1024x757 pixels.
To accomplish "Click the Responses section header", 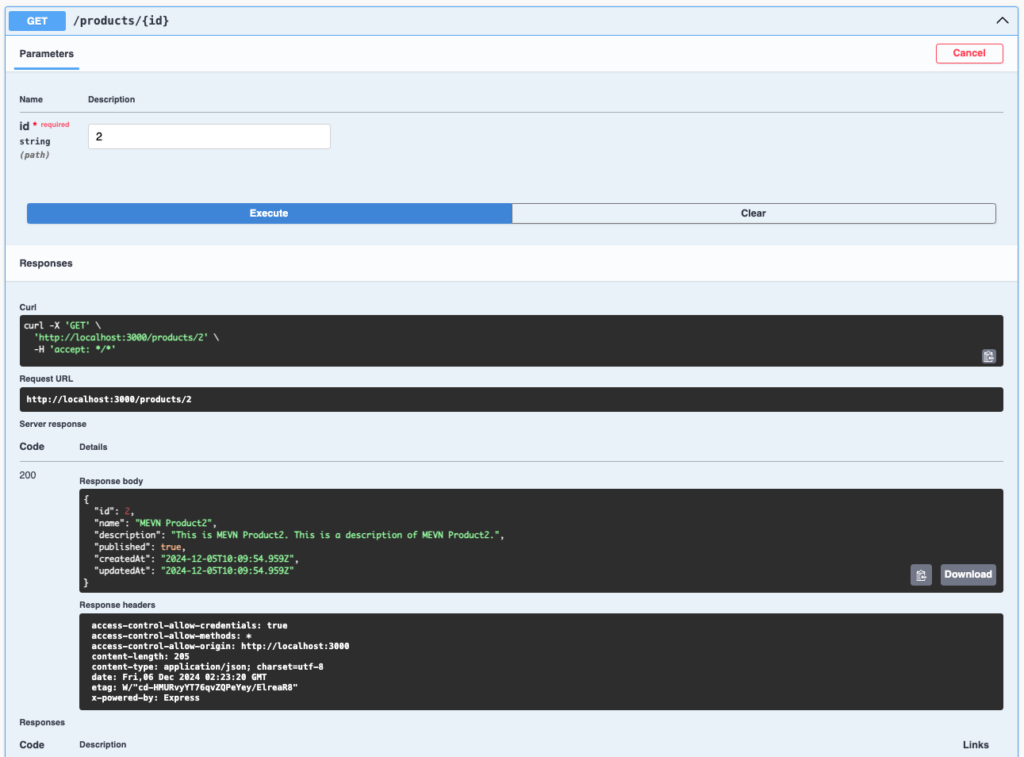I will tap(46, 263).
